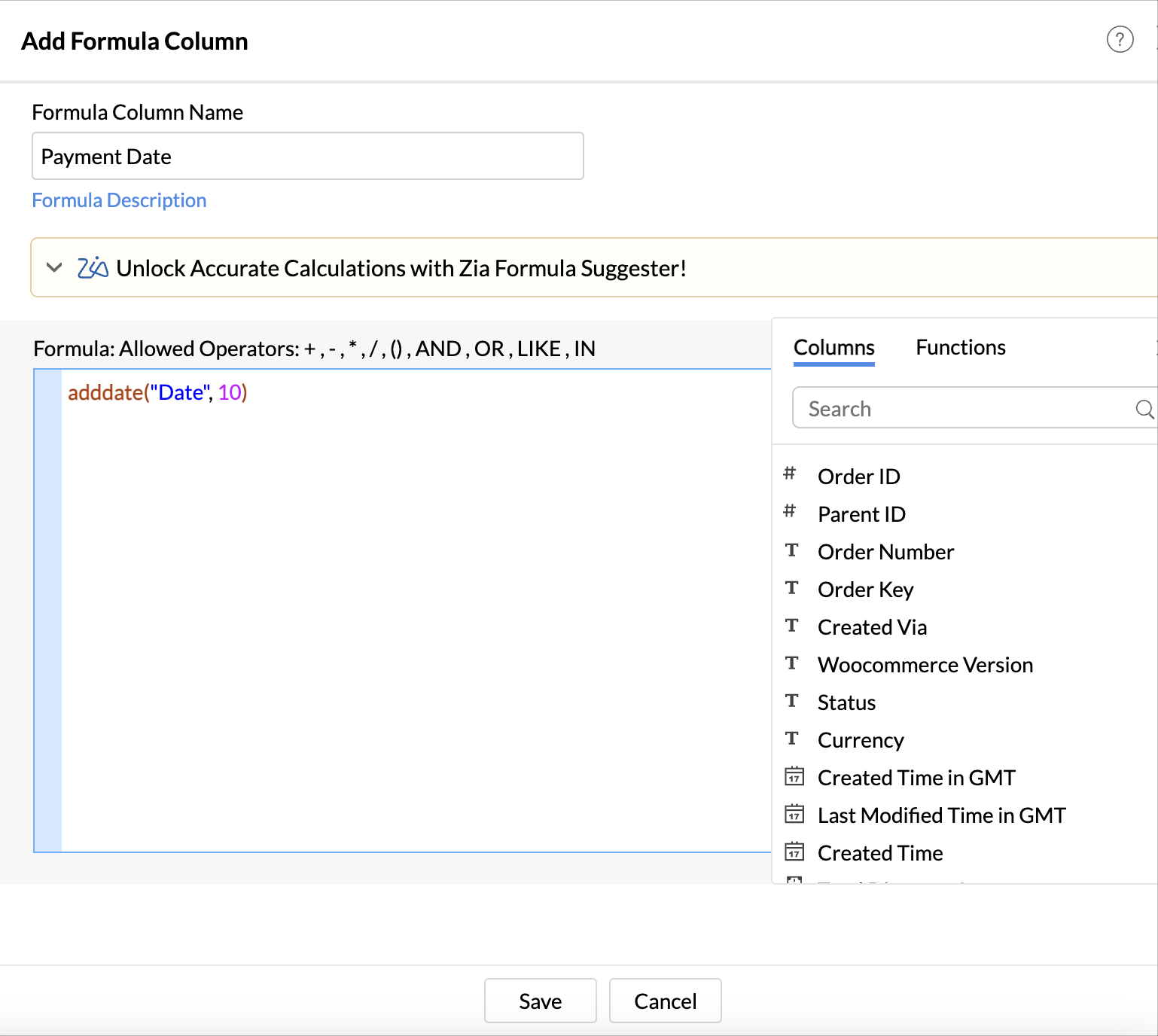The image size is (1158, 1036).
Task: Click the numeric type icon beside Order ID
Action: [789, 474]
